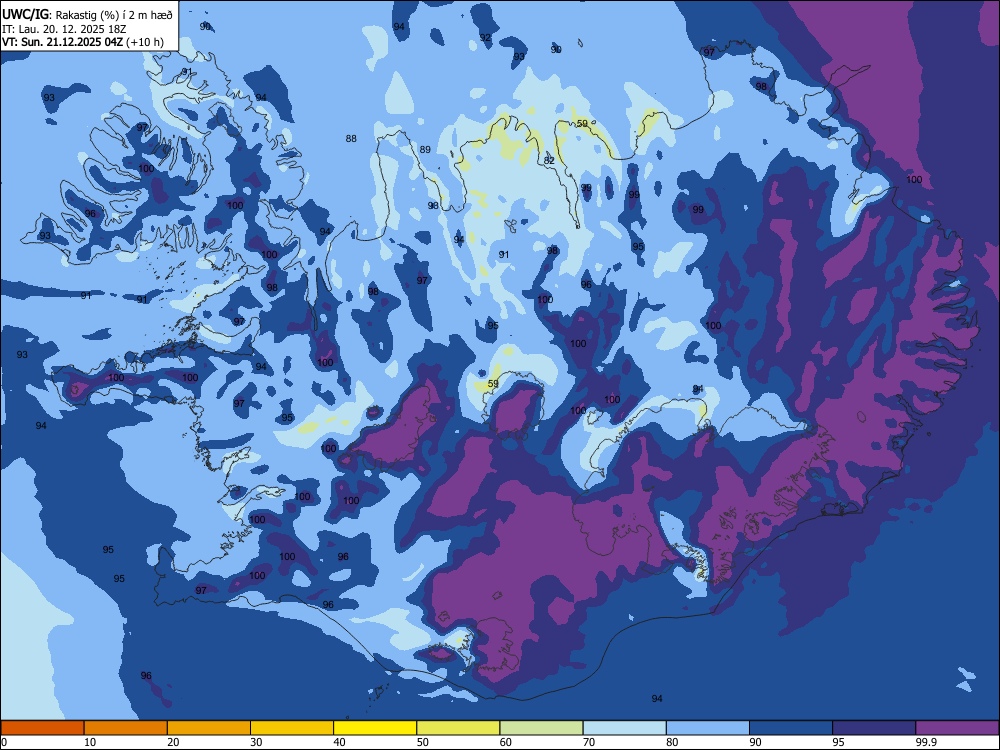Select the amber 20–30 legend color band

pyautogui.click(x=209, y=728)
